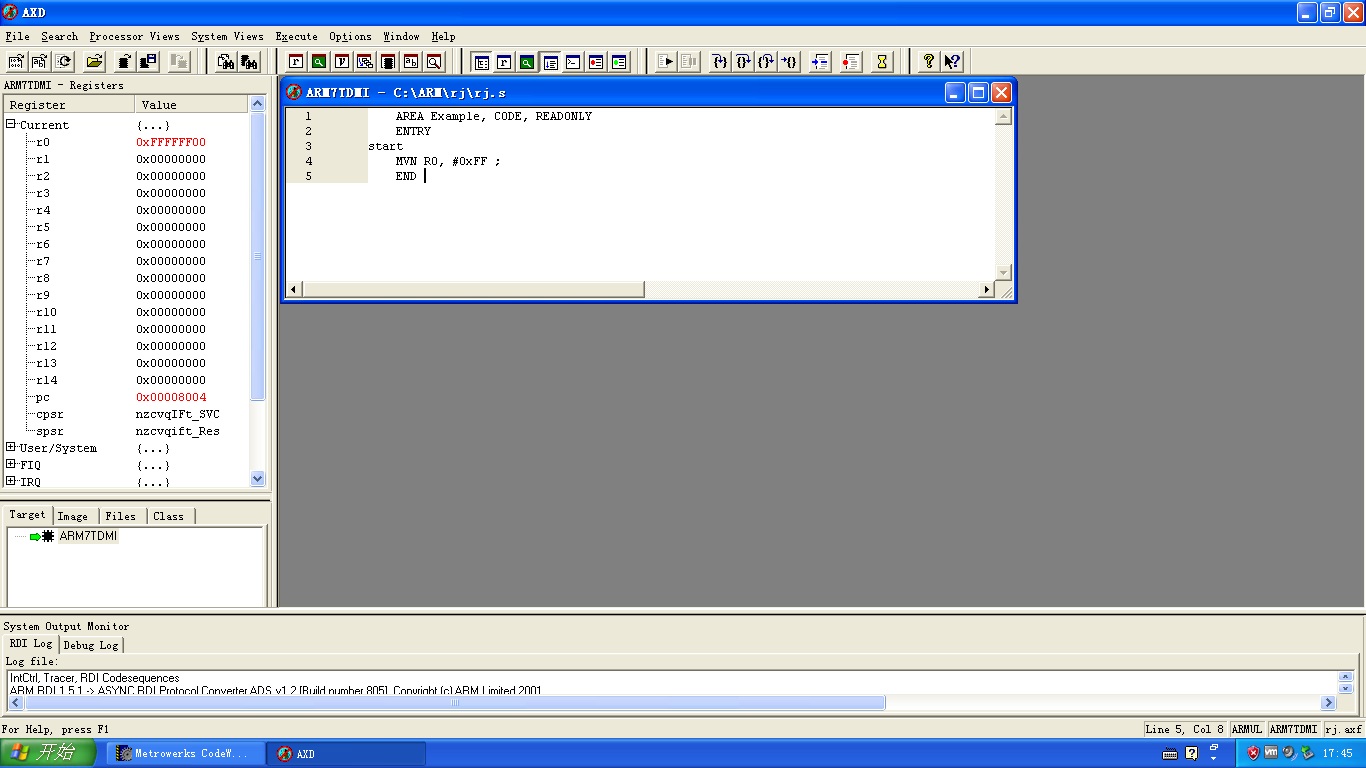Screen dimensions: 1366x768
Task: Click the magnifier Disassembly view icon
Action: tap(433, 62)
